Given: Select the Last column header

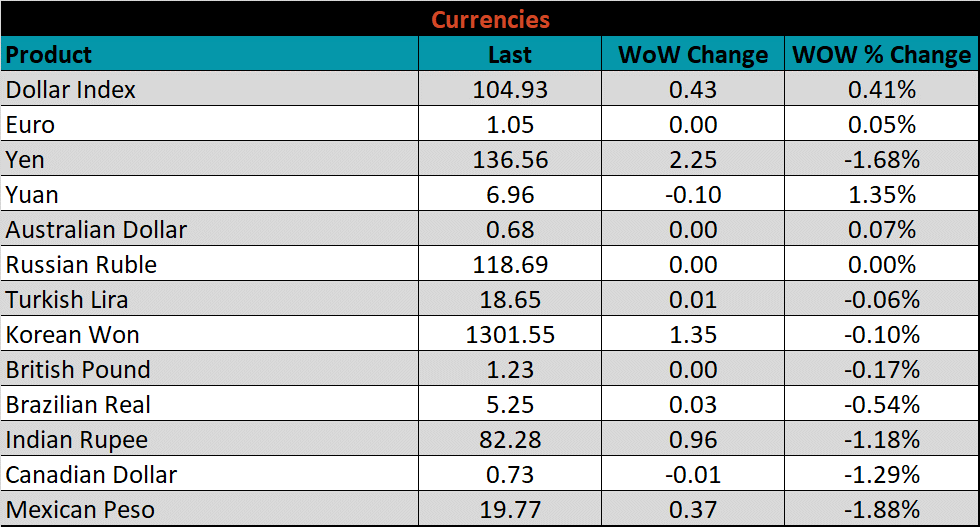Looking at the screenshot, I should (x=510, y=54).
